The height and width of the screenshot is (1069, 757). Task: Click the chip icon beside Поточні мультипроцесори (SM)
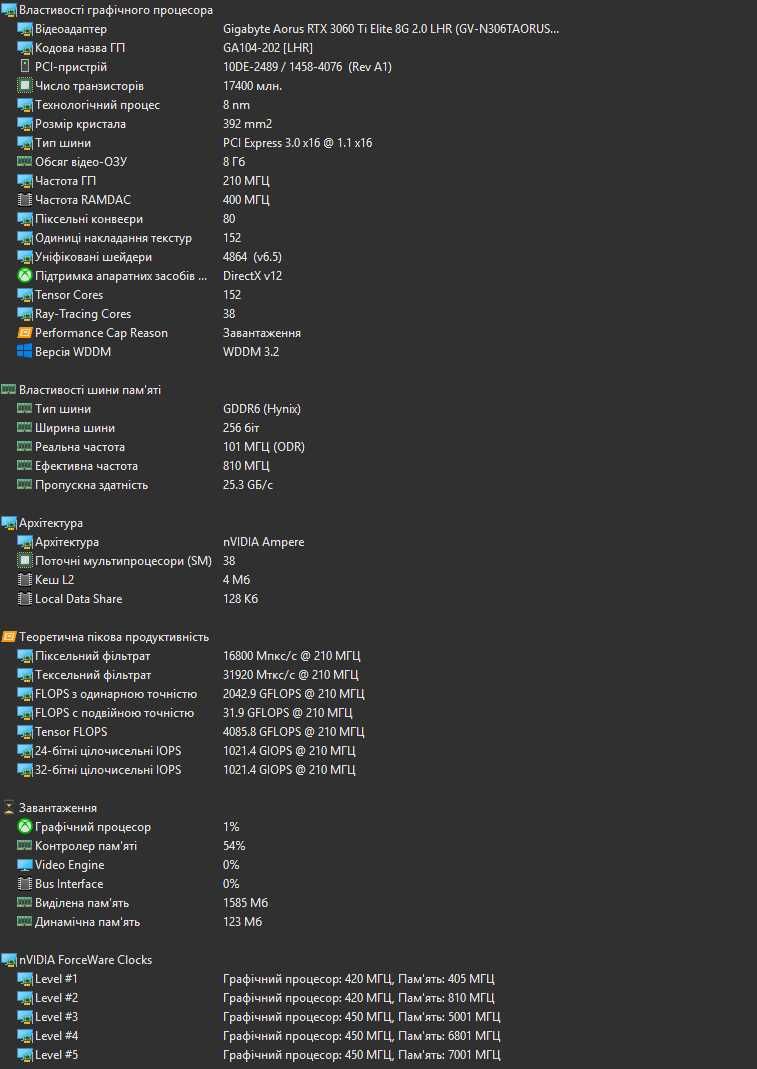(25, 561)
